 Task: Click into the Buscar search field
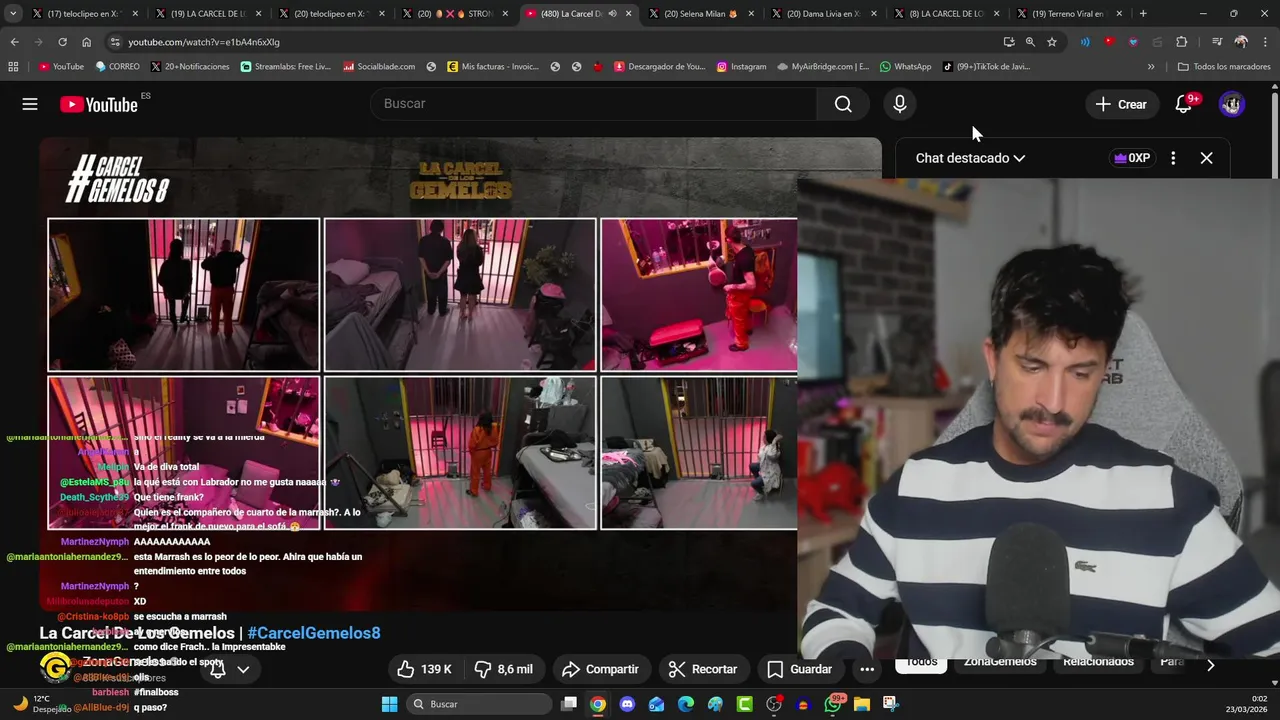click(594, 104)
